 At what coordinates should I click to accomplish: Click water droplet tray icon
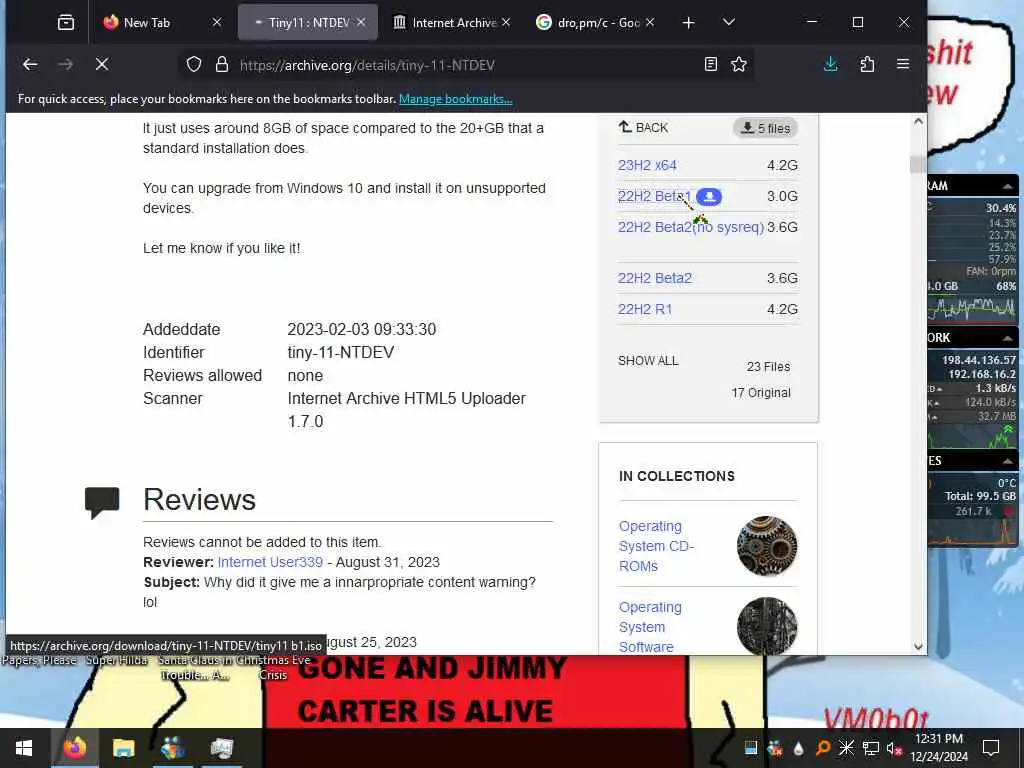click(798, 748)
